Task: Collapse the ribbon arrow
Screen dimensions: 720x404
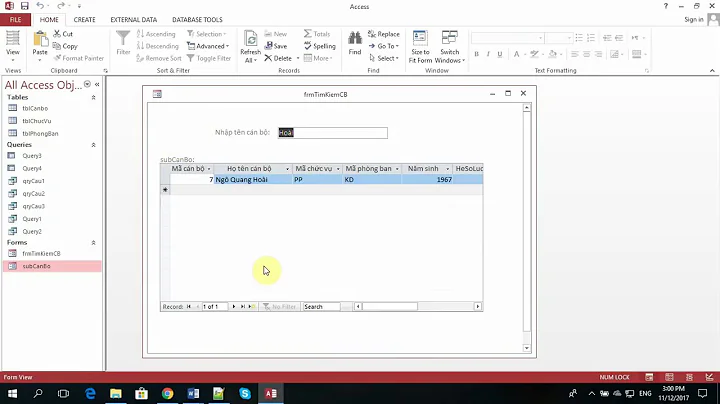Action: tap(712, 71)
